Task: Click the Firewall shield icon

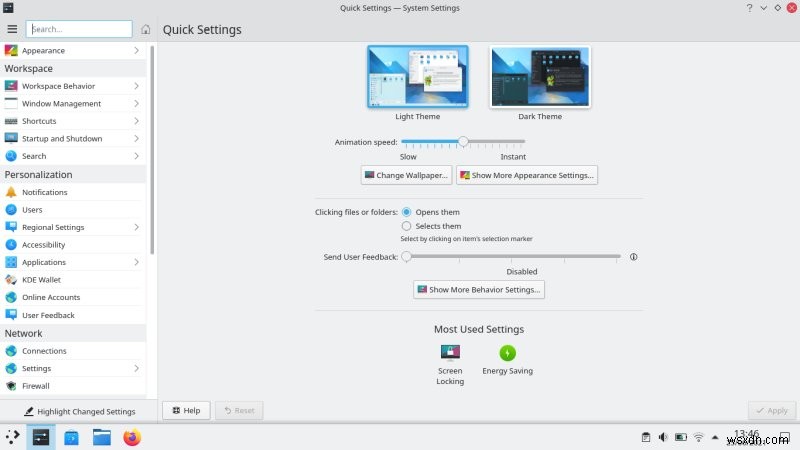Action: tap(11, 386)
